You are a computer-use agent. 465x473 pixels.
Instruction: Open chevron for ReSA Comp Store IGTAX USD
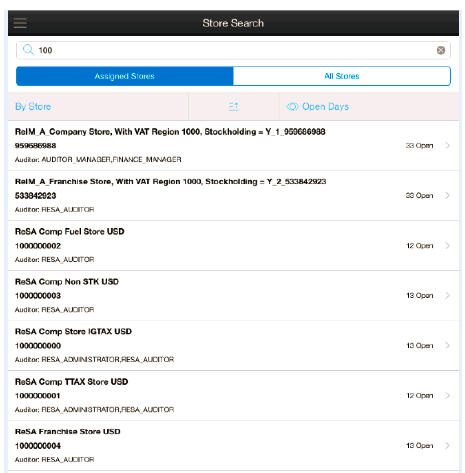click(448, 345)
